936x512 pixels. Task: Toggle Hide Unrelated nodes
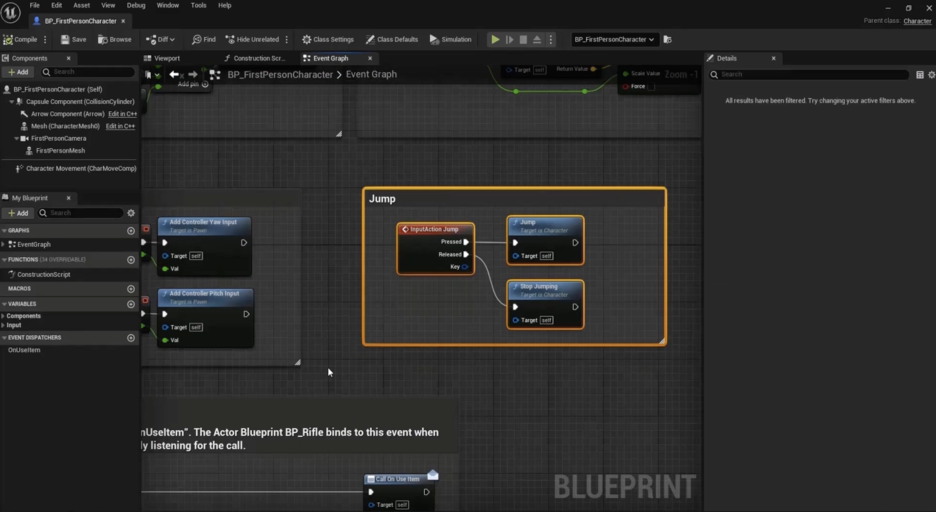[x=252, y=39]
